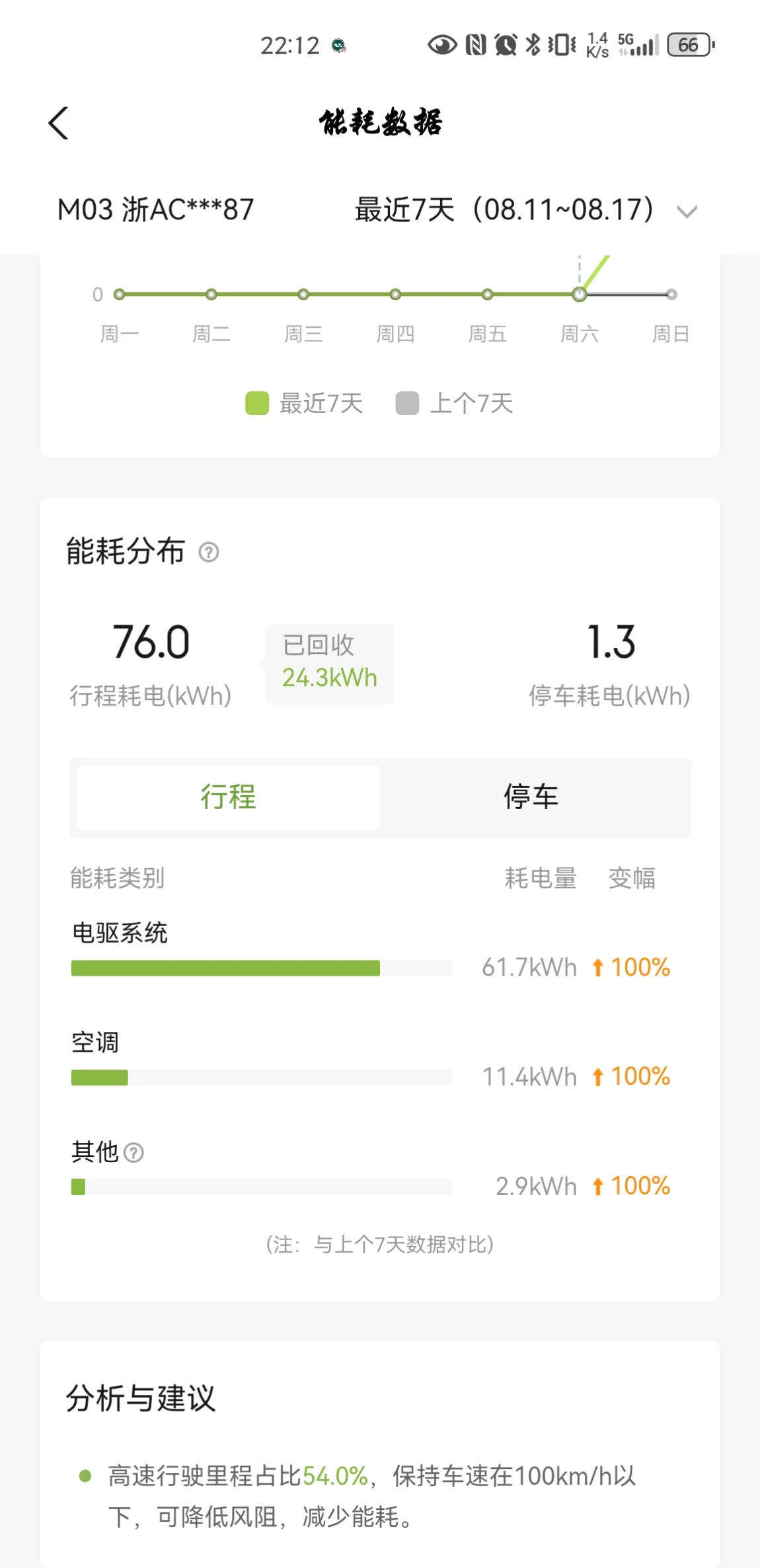
Task: Open help icon next to 其他
Action: click(x=133, y=1153)
